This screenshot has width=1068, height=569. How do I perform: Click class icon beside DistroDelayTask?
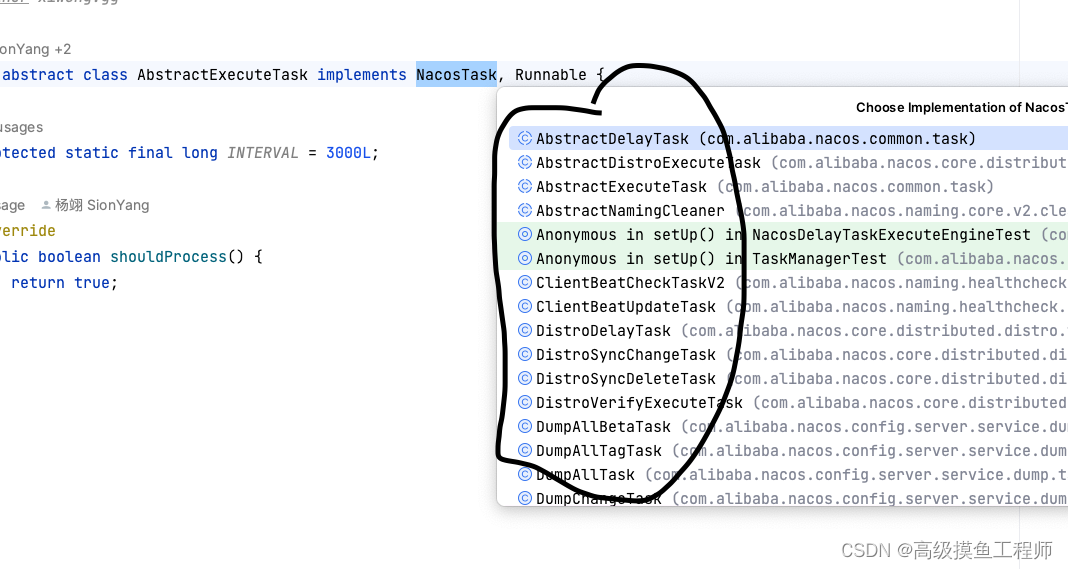coord(524,330)
